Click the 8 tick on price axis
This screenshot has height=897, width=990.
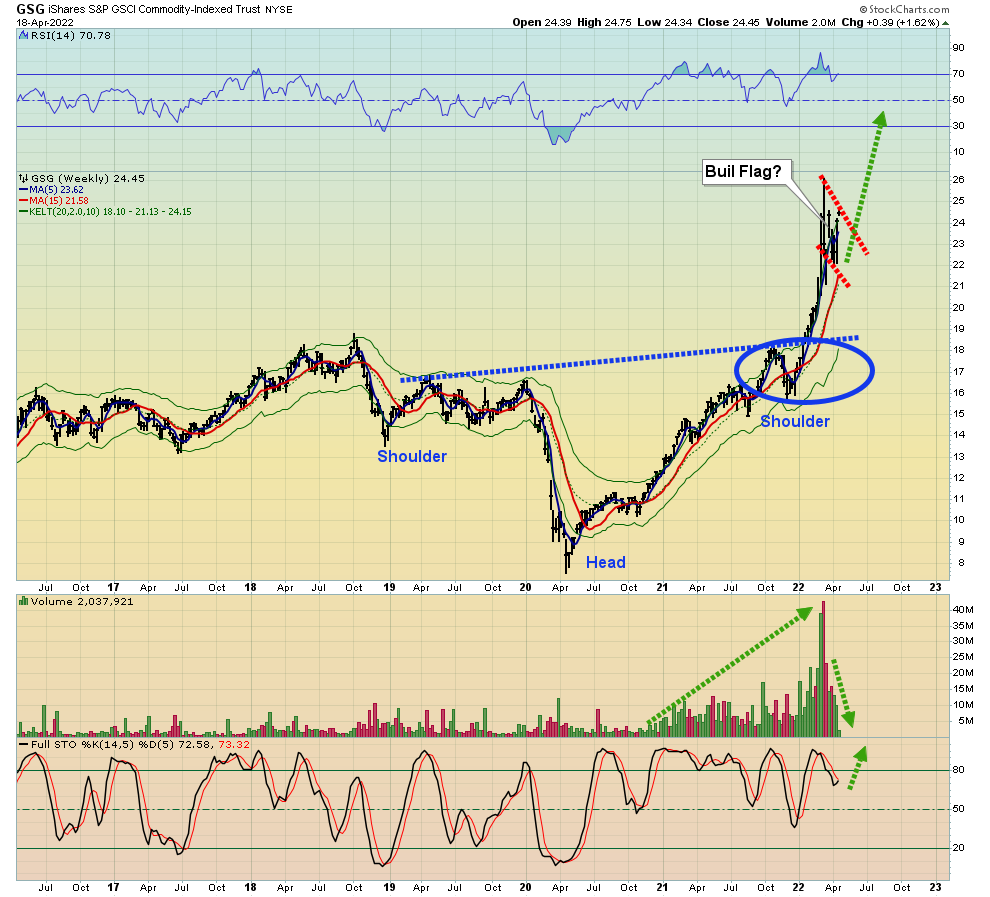[x=960, y=563]
